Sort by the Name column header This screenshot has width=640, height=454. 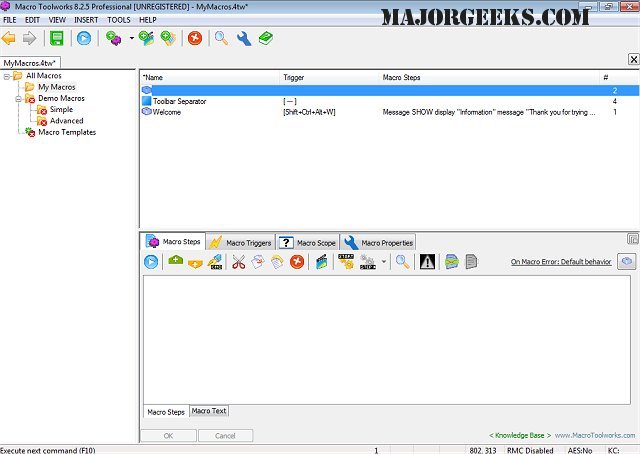210,78
